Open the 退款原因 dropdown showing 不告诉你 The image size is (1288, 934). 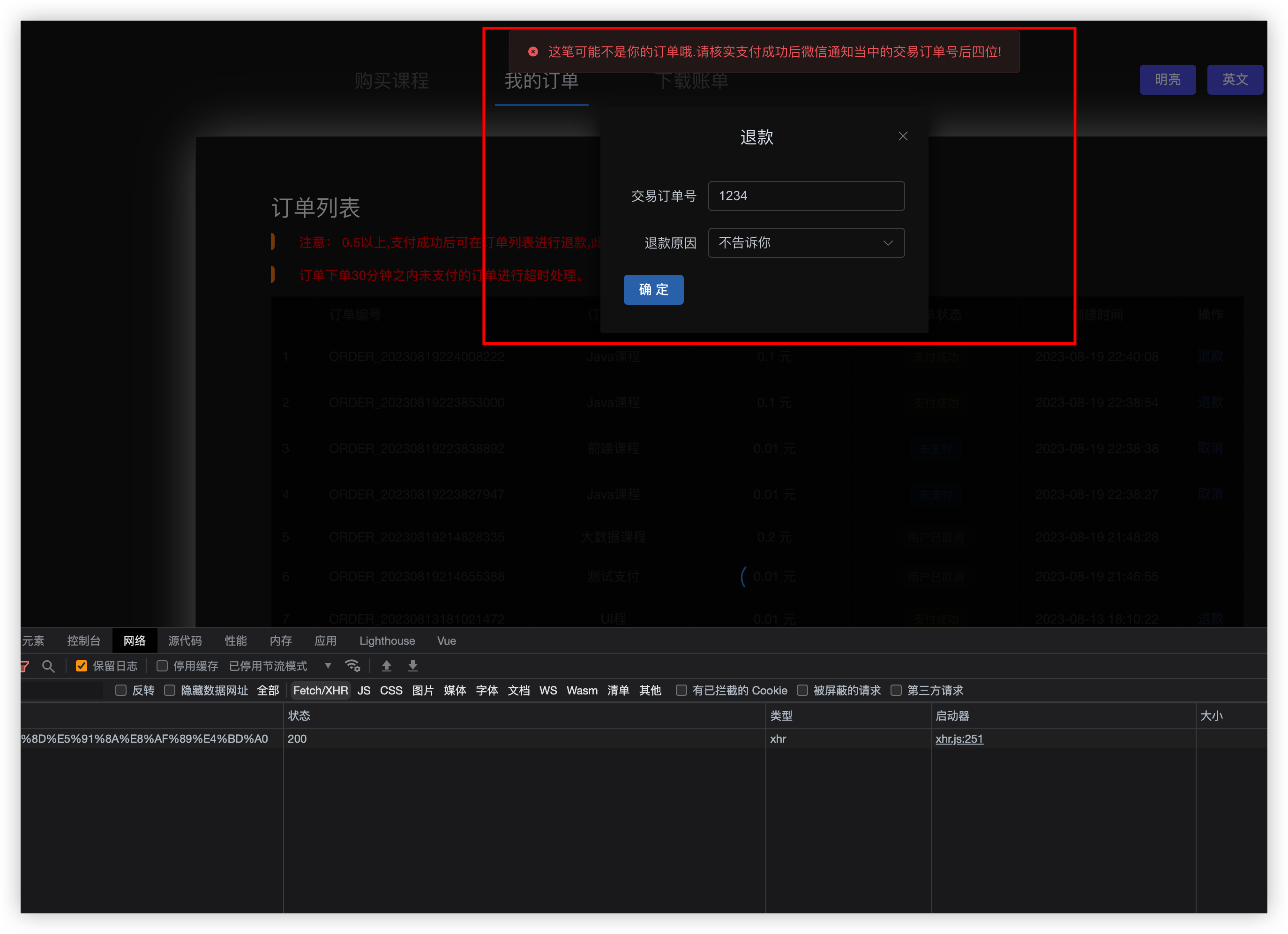pyautogui.click(x=806, y=242)
